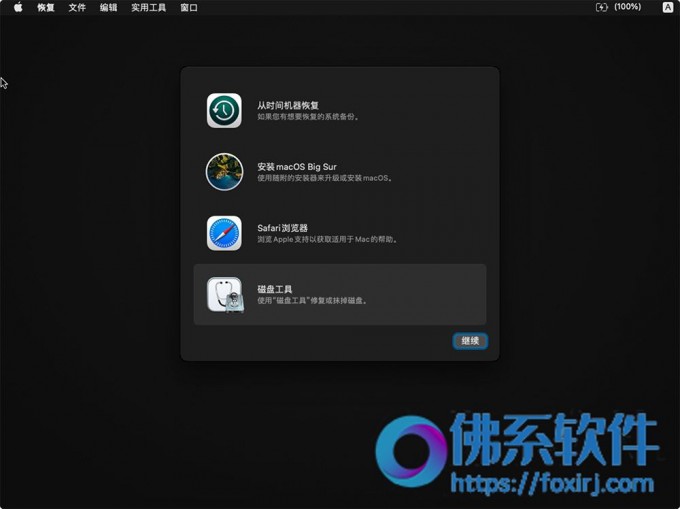Click the Time Machine backup description text
Image resolution: width=680 pixels, height=509 pixels.
pos(308,117)
